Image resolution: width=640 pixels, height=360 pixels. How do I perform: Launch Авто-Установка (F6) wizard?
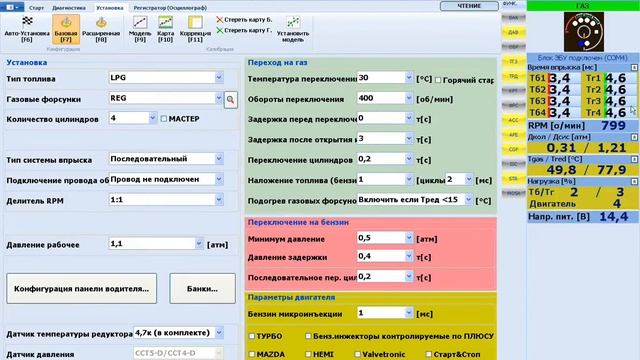[x=27, y=29]
